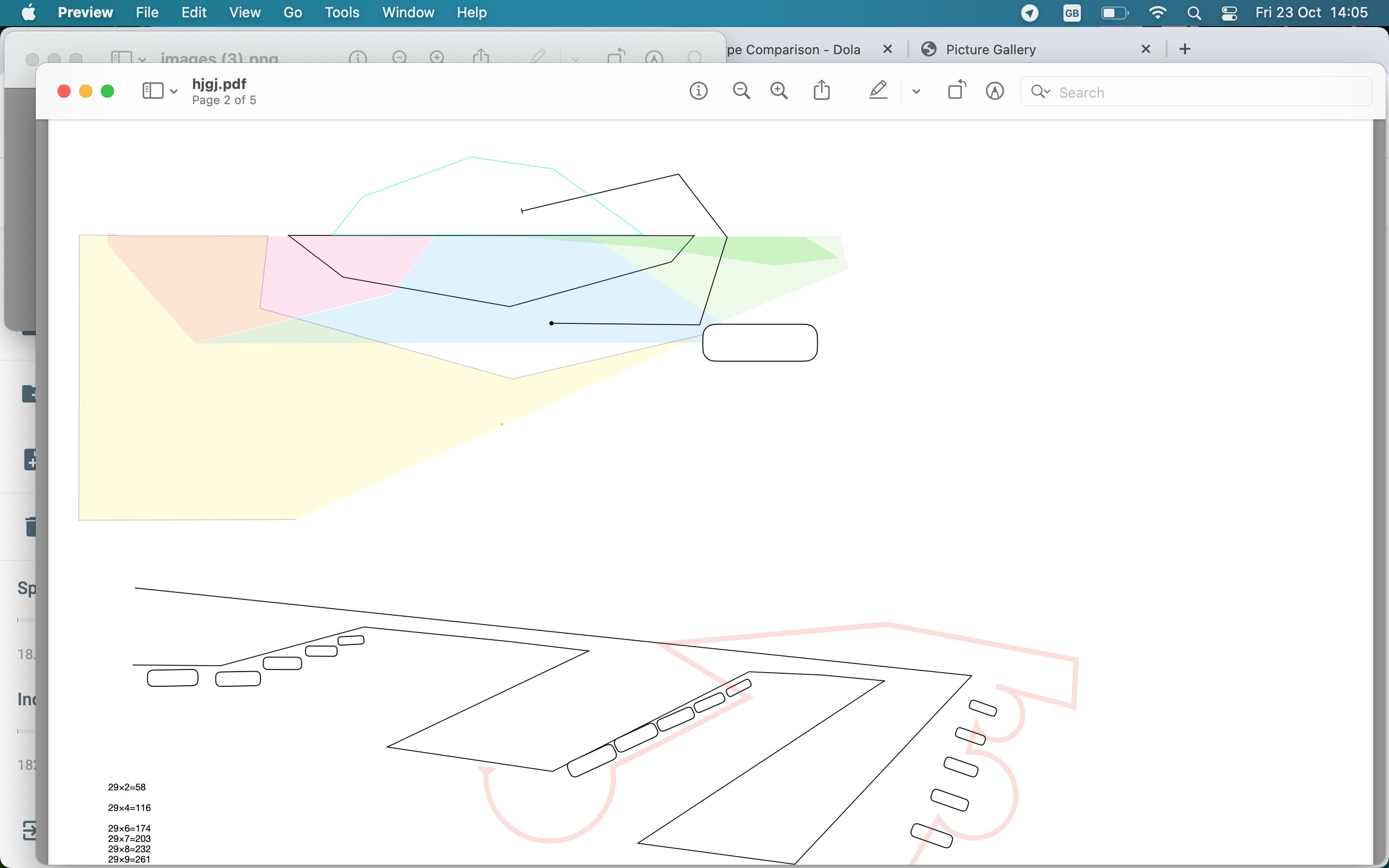
Task: Open the Go menu
Action: [293, 12]
